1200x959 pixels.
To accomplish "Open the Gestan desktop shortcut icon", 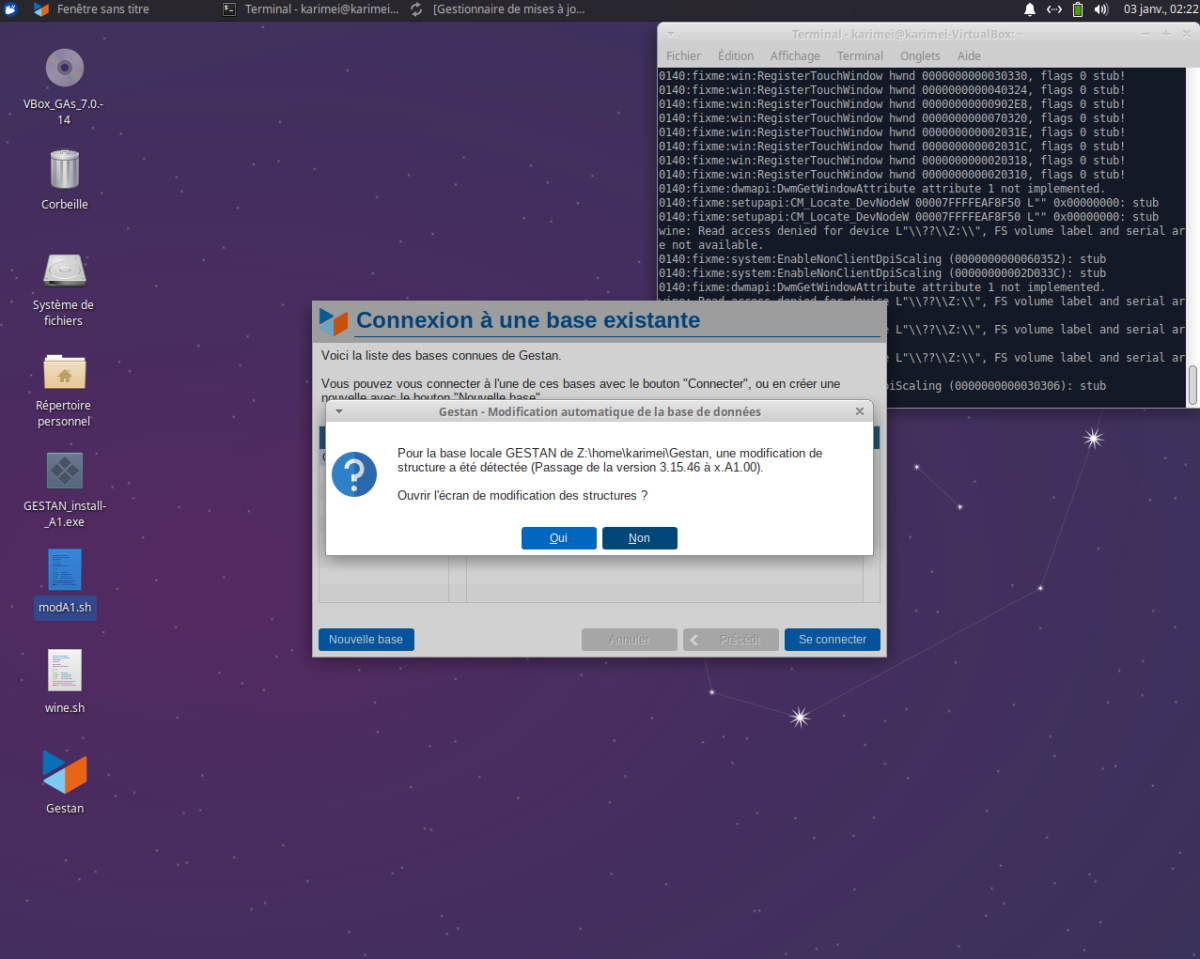I will coord(65,772).
